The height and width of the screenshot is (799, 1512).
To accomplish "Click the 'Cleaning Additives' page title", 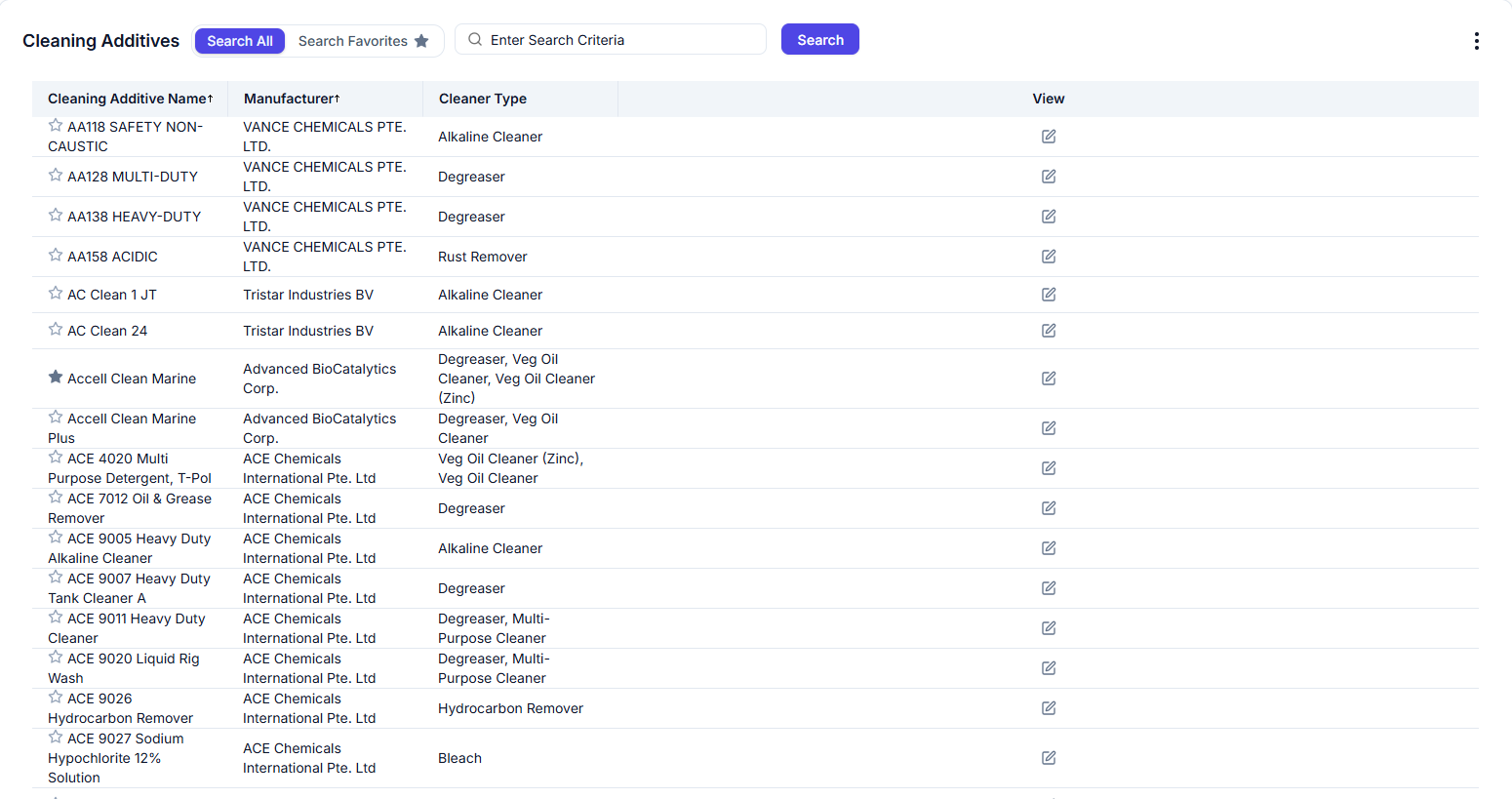I will (x=101, y=41).
